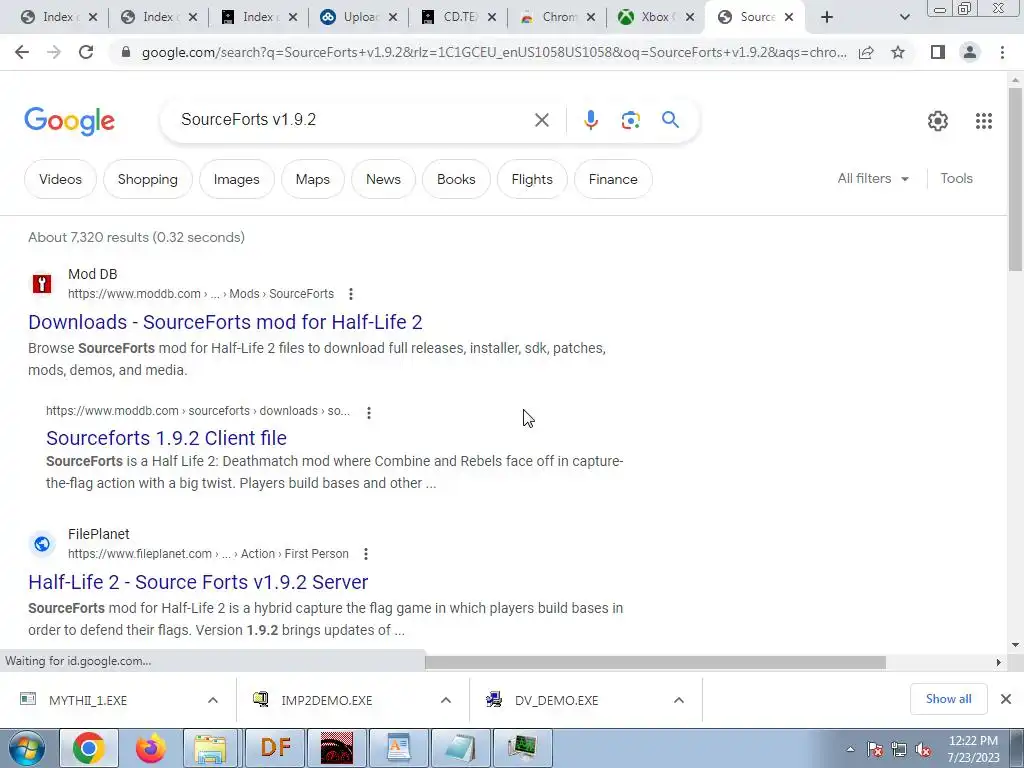Open Action Center flag tray icon
Image resolution: width=1024 pixels, height=768 pixels.
[875, 750]
